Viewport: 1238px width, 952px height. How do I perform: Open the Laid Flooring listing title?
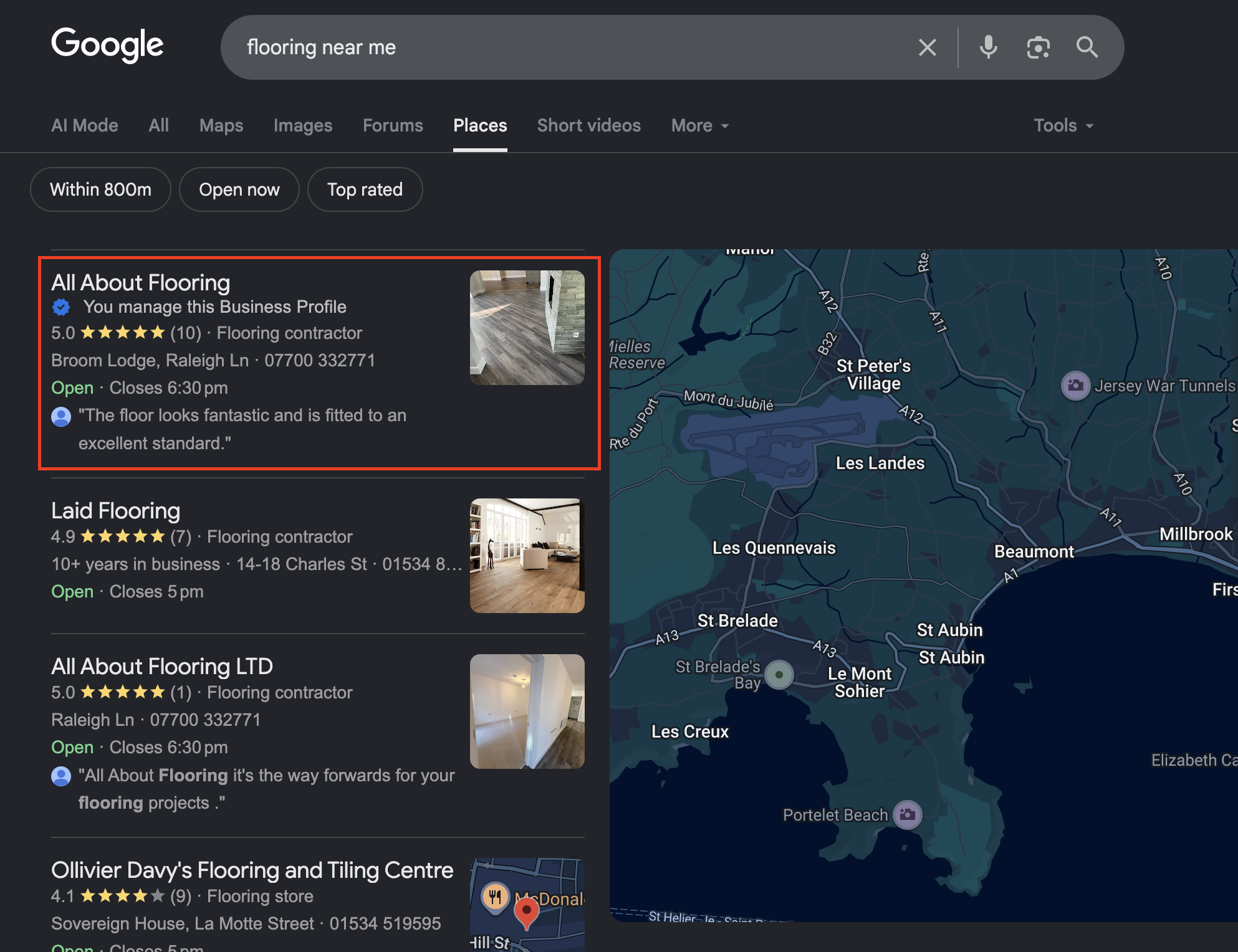pyautogui.click(x=116, y=511)
